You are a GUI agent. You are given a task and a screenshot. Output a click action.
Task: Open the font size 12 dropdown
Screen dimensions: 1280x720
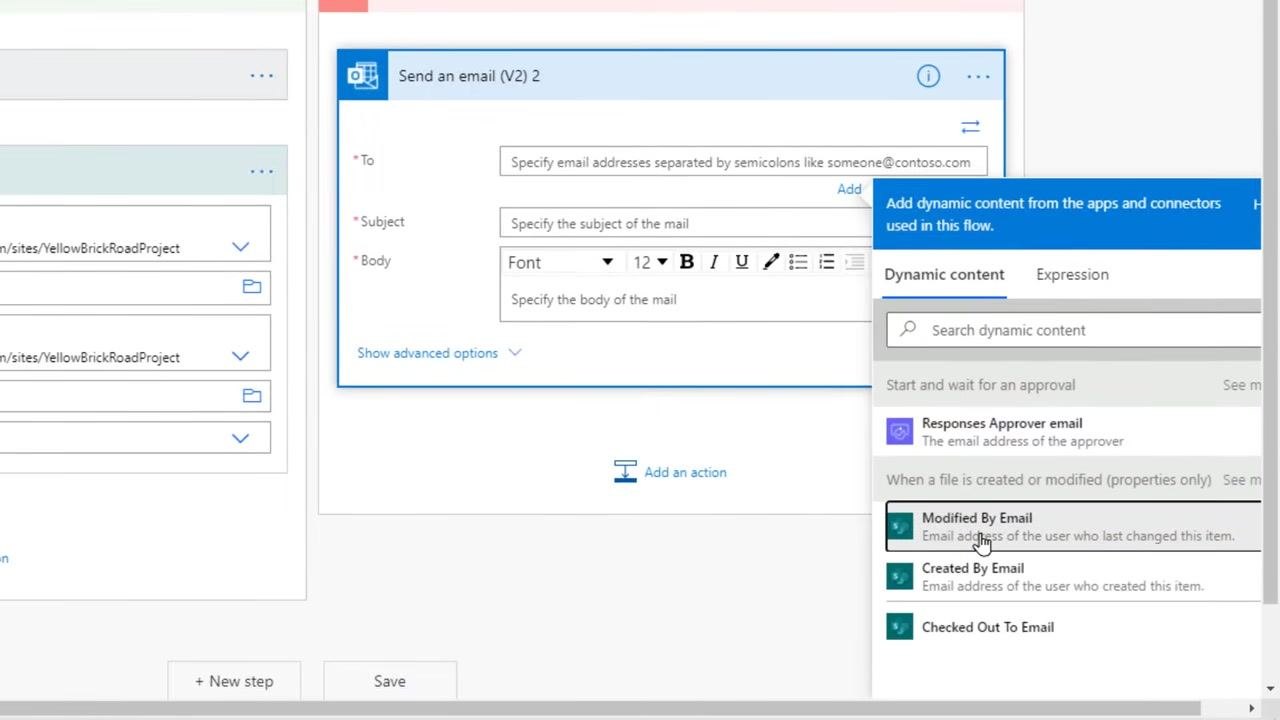pos(649,262)
